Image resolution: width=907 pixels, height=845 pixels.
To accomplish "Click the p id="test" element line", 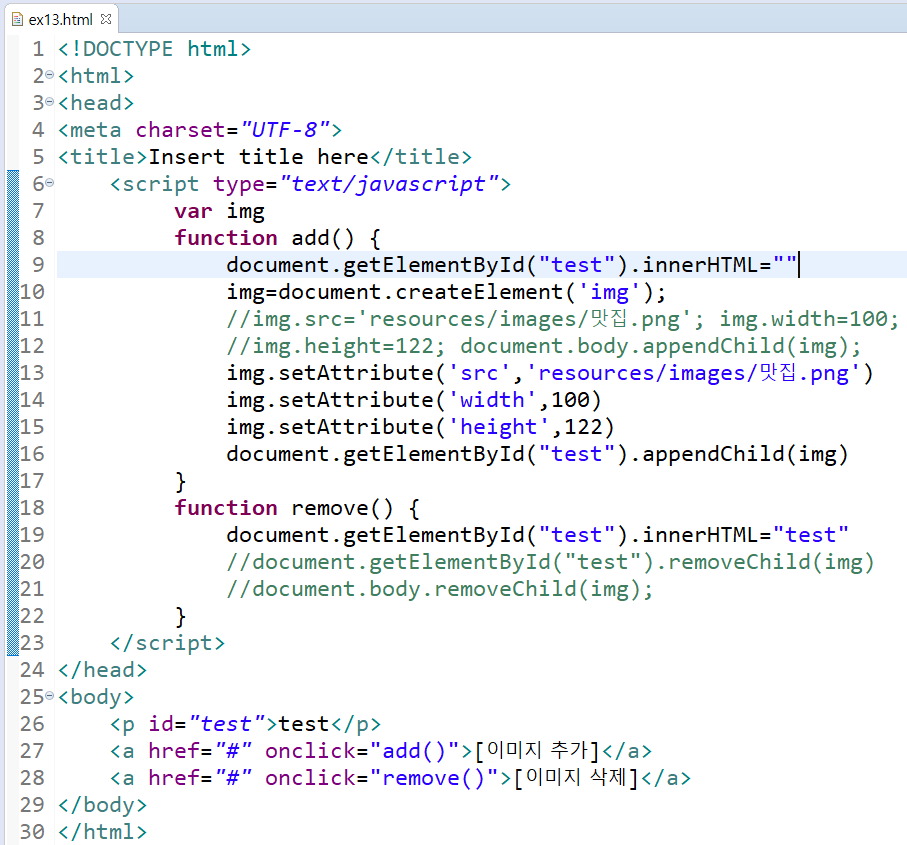I will (x=245, y=724).
